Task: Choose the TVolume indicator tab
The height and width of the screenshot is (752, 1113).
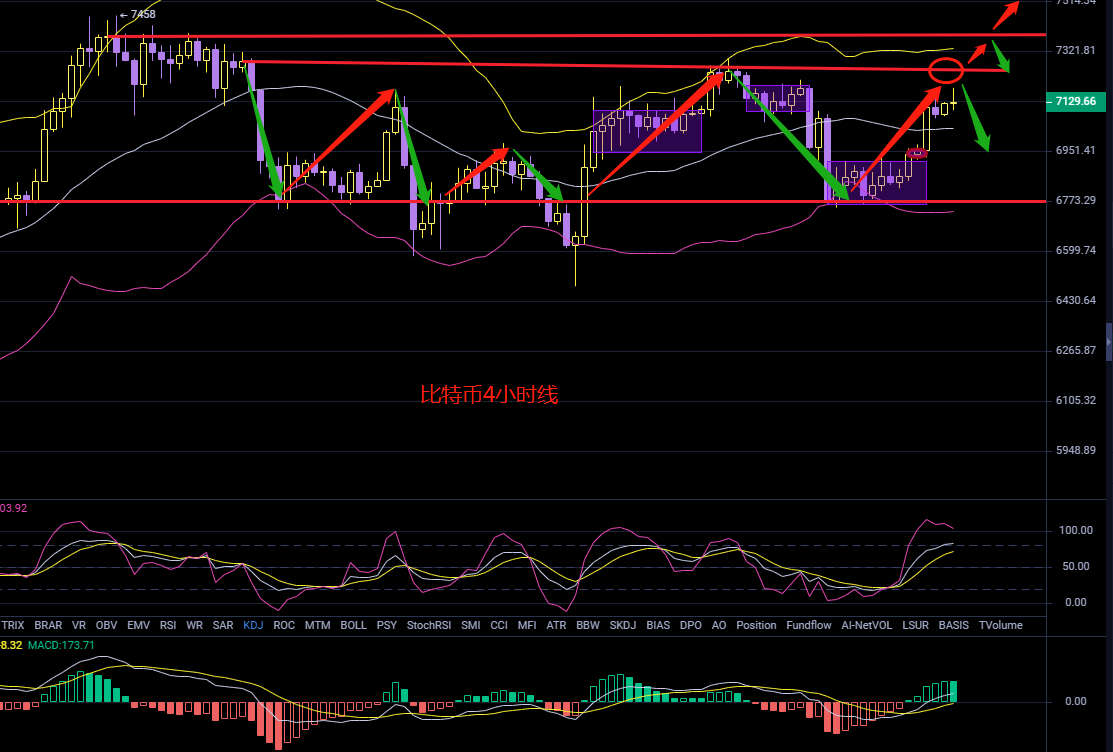Action: click(x=1000, y=625)
